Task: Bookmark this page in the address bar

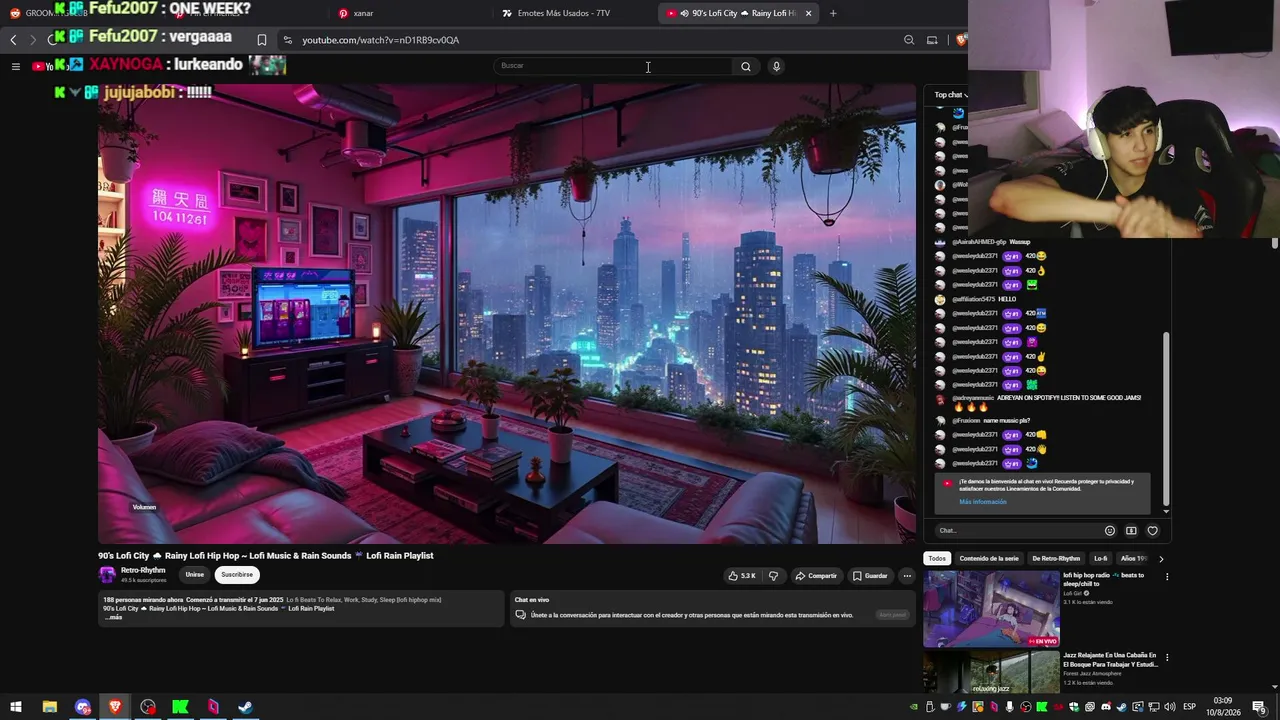Action: click(x=262, y=40)
